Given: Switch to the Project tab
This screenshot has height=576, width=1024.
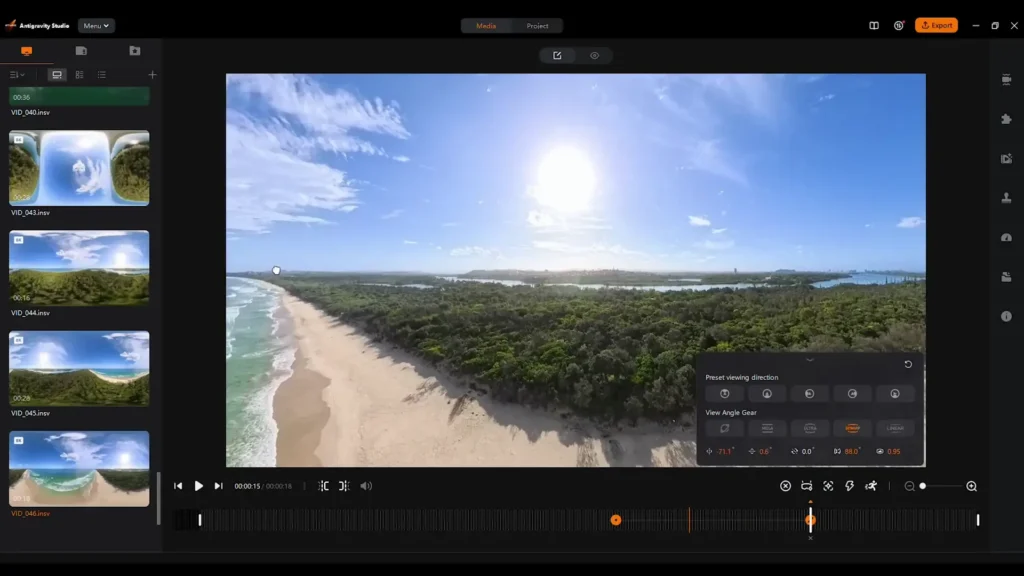Looking at the screenshot, I should click(x=540, y=25).
